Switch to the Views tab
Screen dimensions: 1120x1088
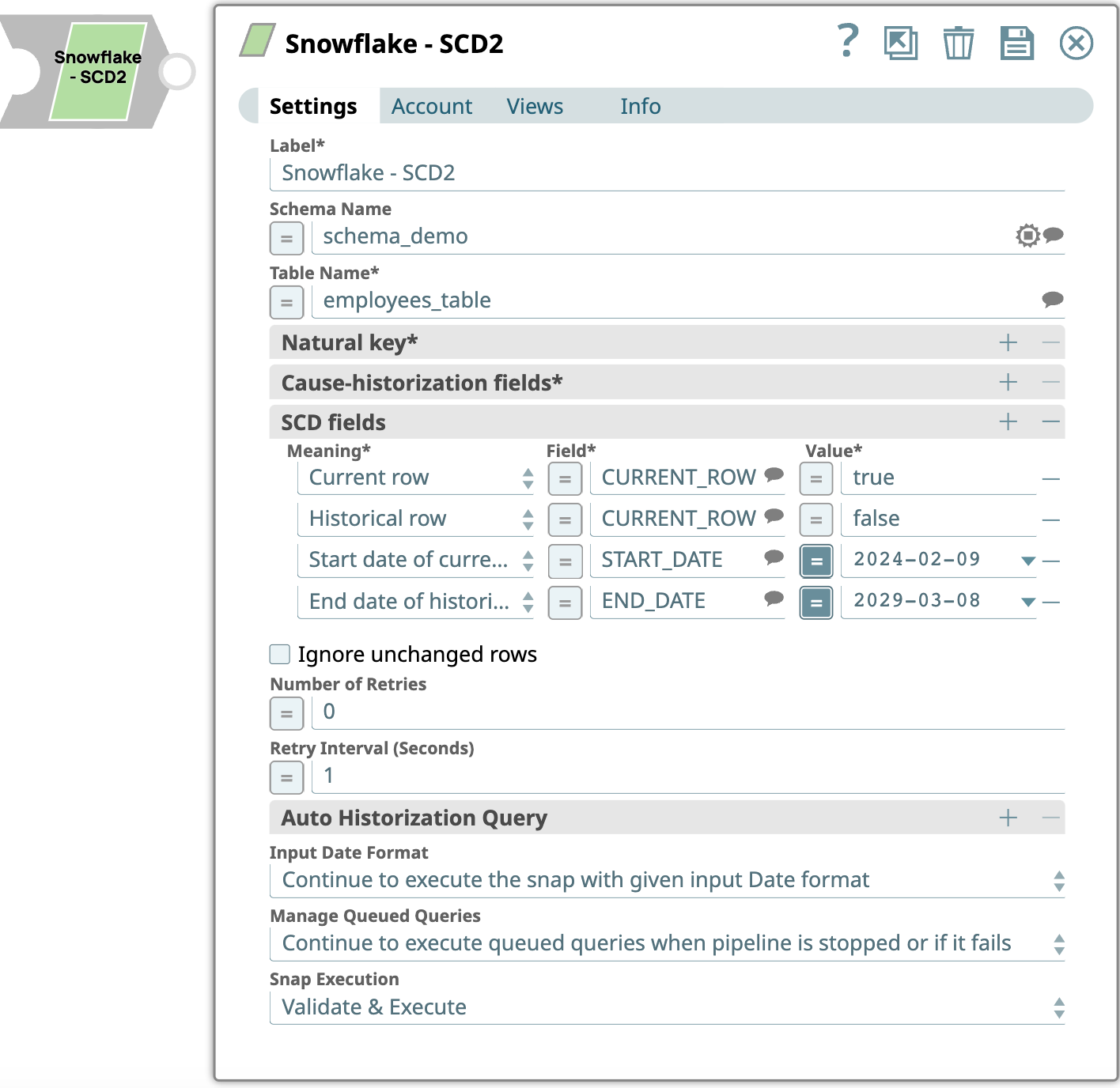tap(535, 107)
